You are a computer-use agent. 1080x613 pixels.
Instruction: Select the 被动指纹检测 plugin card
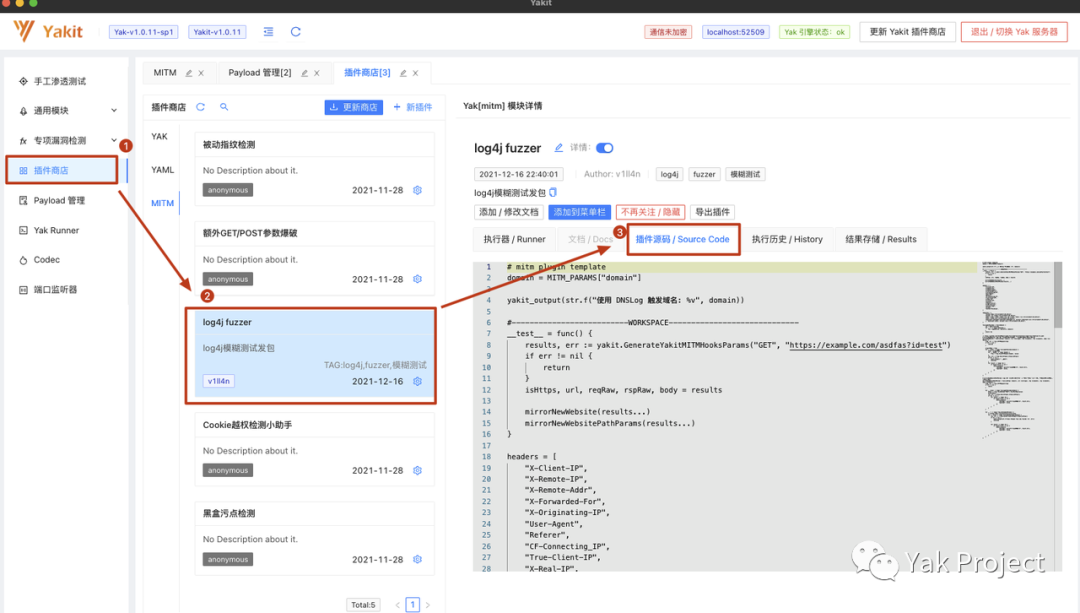(314, 169)
